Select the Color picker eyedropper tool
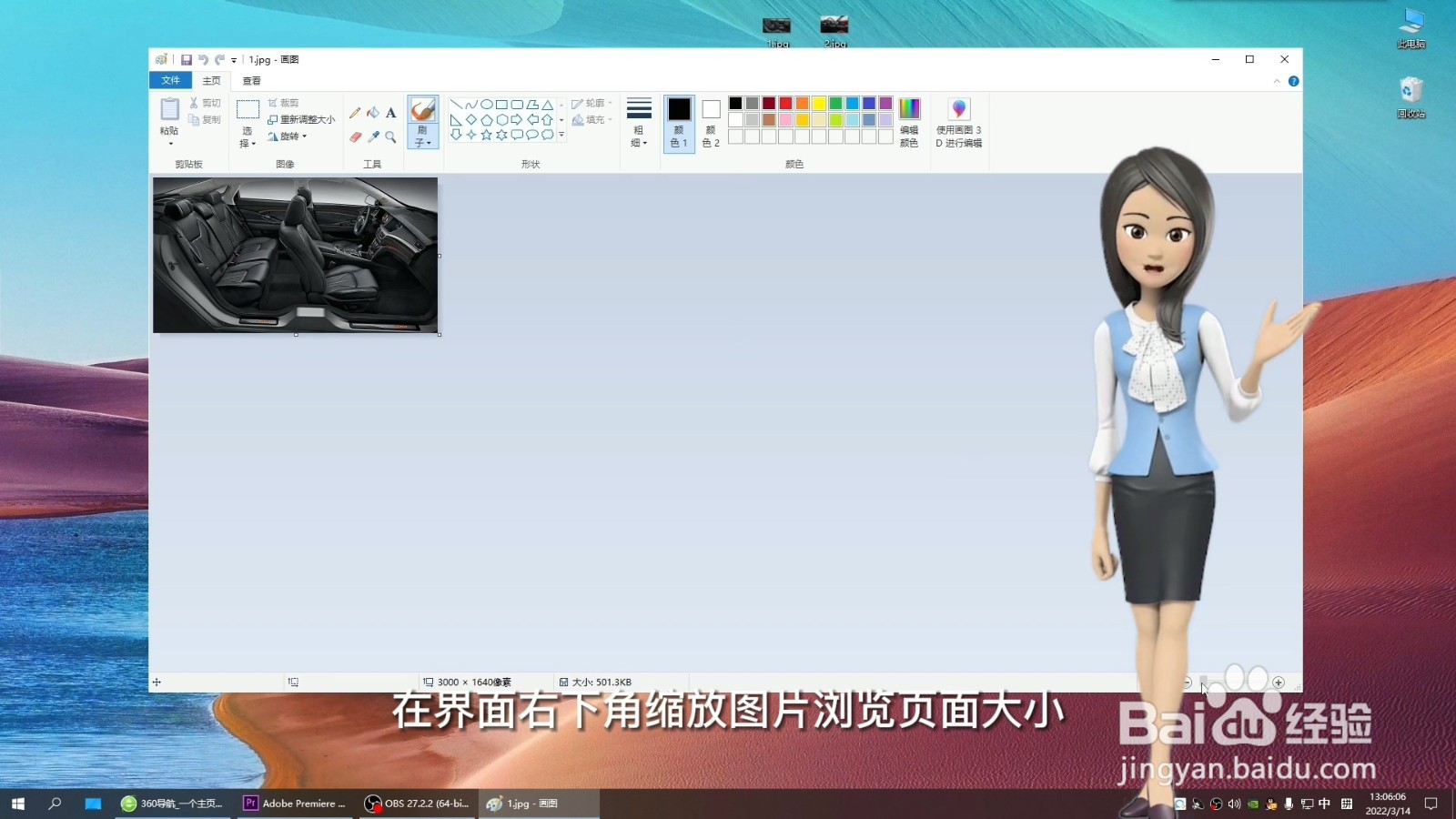This screenshot has width=1456, height=819. pyautogui.click(x=373, y=136)
